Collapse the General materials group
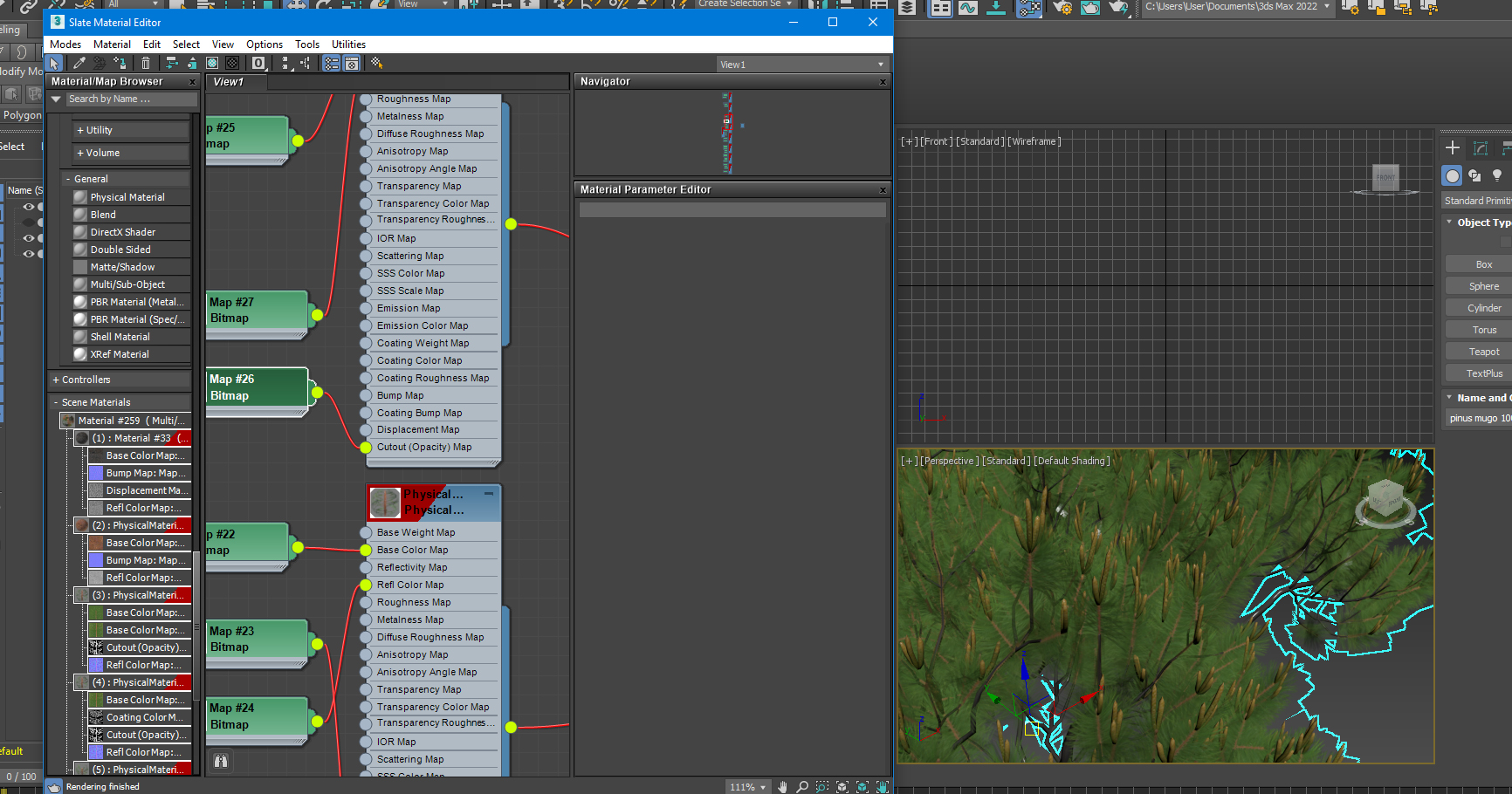This screenshot has width=1512, height=794. [x=127, y=179]
